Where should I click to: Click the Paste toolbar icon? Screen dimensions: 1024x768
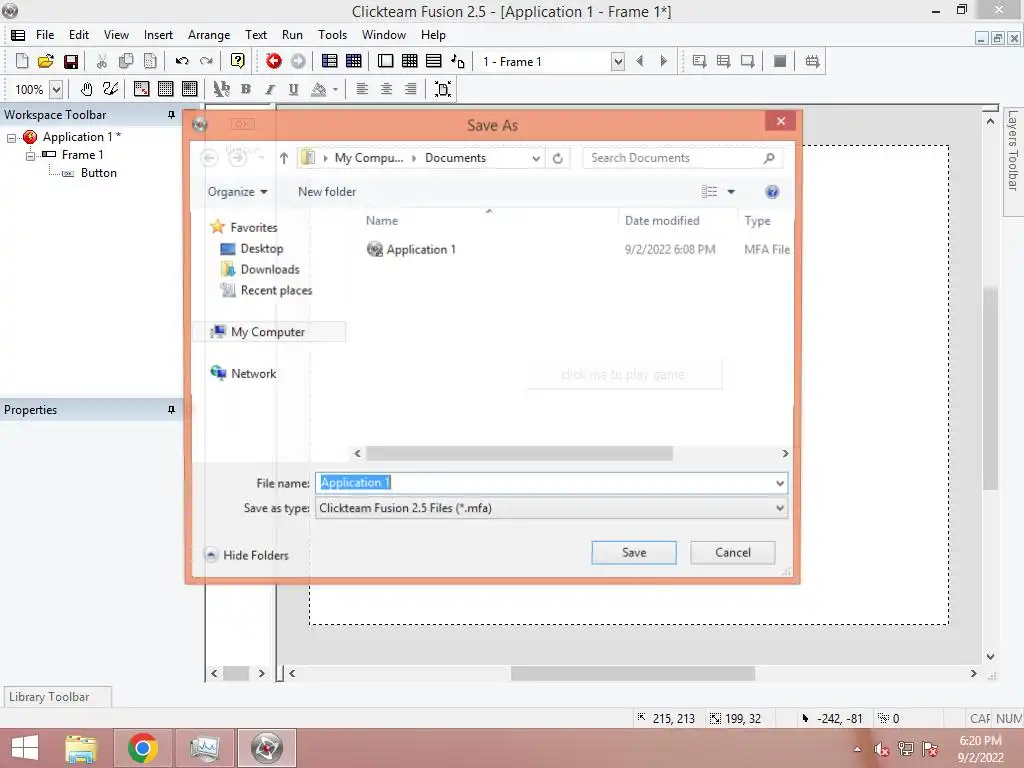[150, 61]
